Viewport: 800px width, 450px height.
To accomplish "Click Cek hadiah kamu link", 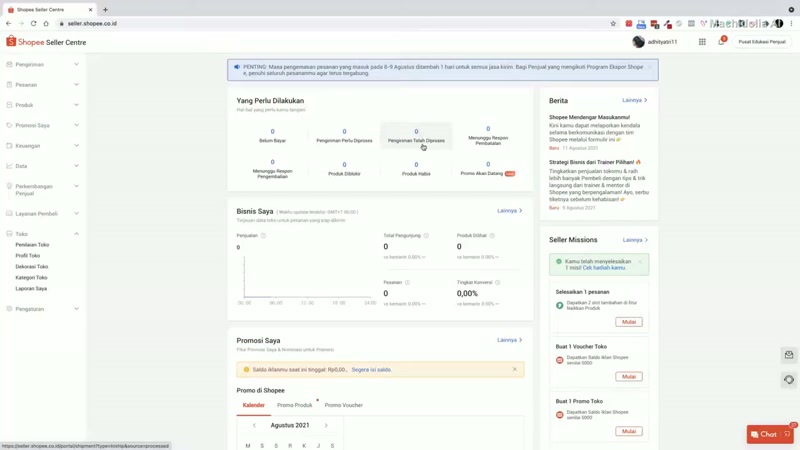I will (x=604, y=268).
